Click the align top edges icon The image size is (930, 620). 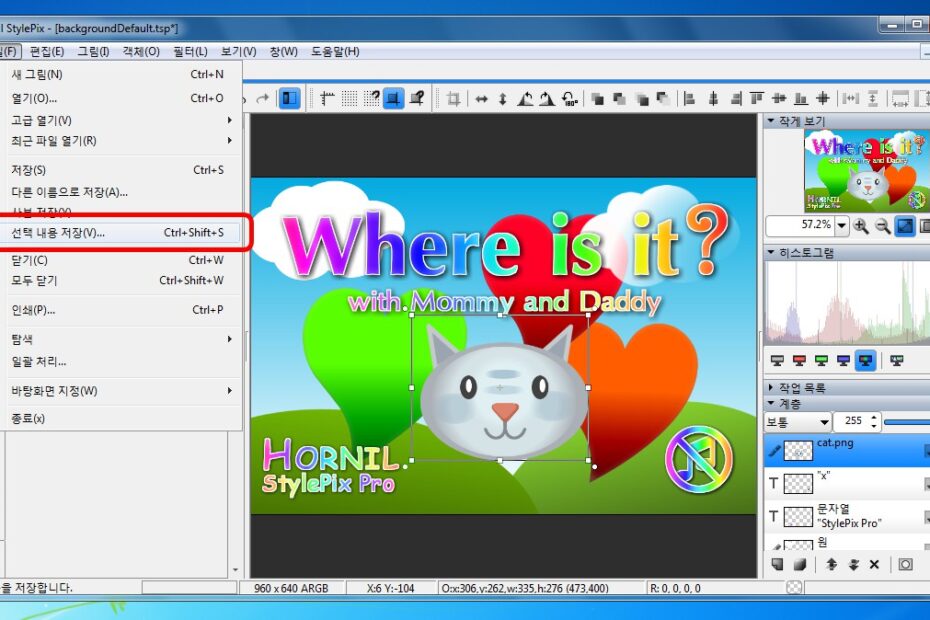click(757, 98)
